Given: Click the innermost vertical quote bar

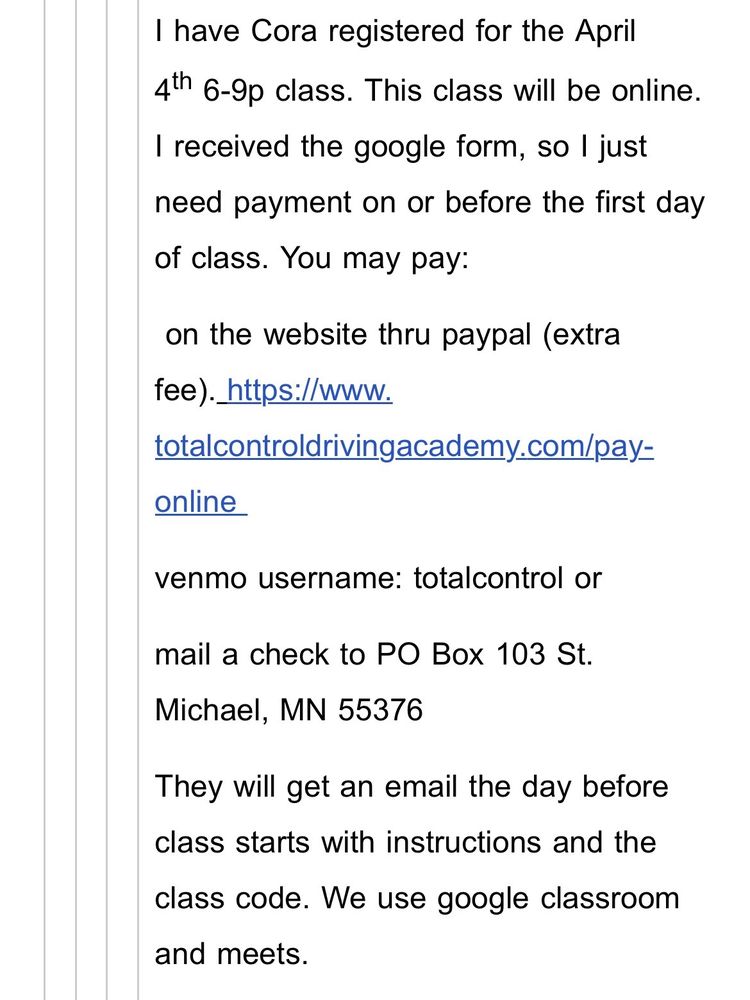Looking at the screenshot, I should (x=138, y=500).
